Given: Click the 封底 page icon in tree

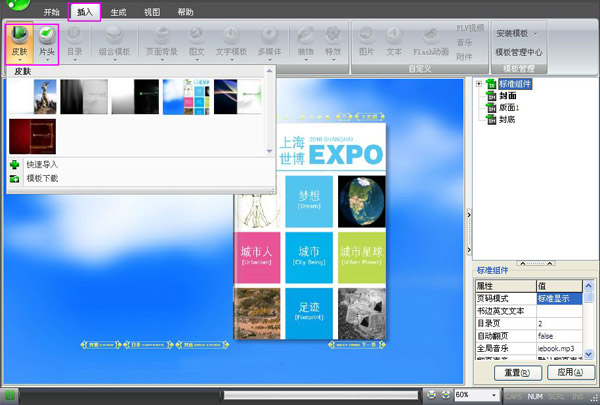Looking at the screenshot, I should click(x=491, y=120).
